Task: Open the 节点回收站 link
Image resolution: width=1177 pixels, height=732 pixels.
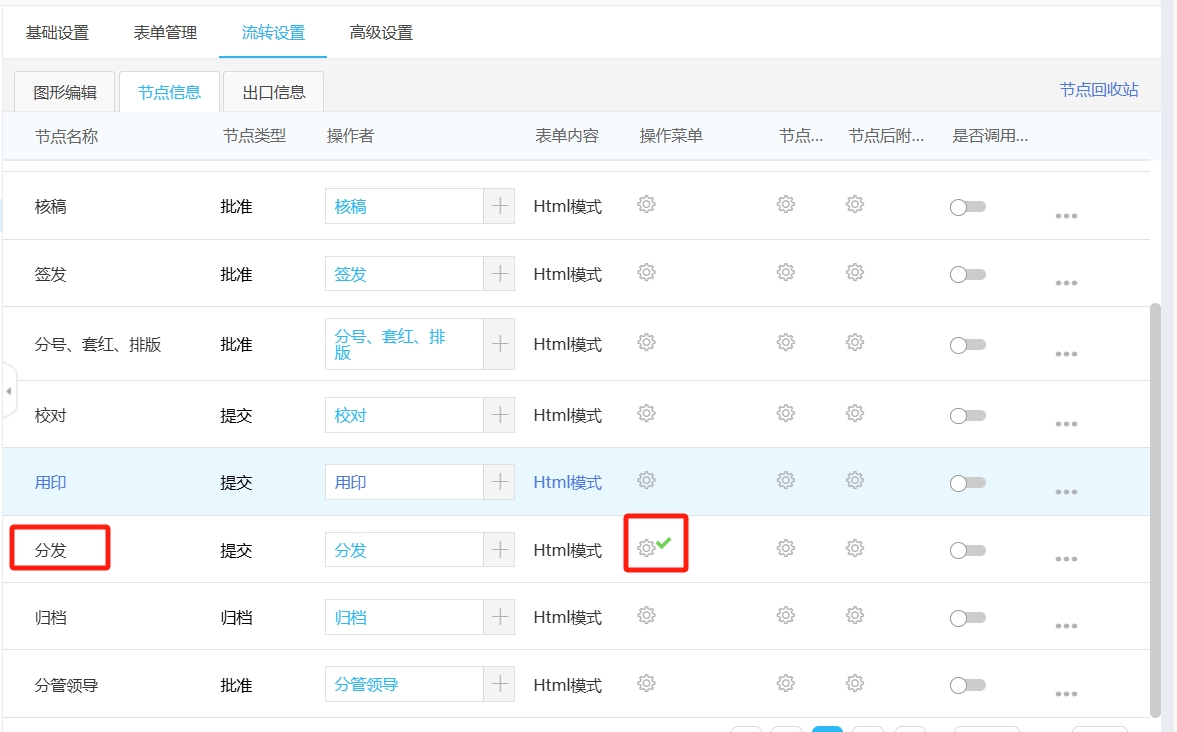Action: click(x=1099, y=90)
